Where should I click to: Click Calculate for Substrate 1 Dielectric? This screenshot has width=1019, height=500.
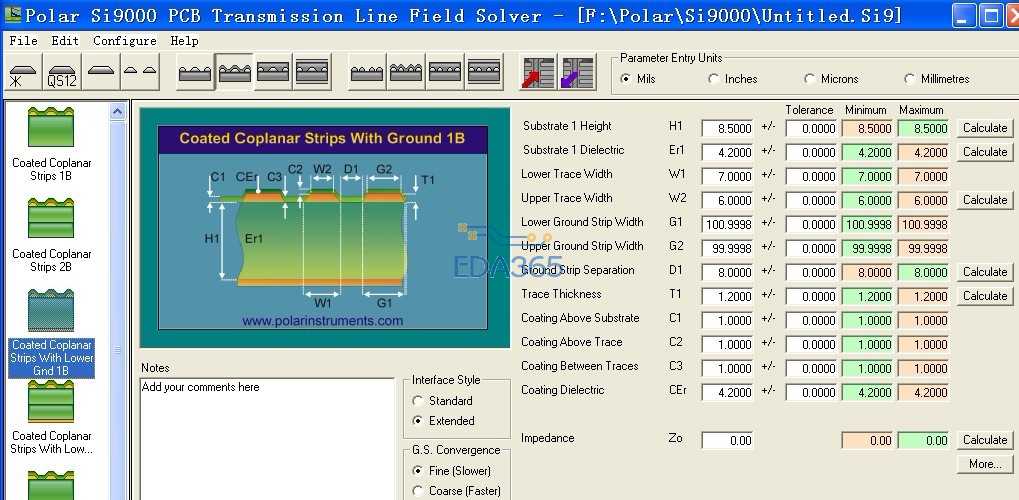[985, 152]
